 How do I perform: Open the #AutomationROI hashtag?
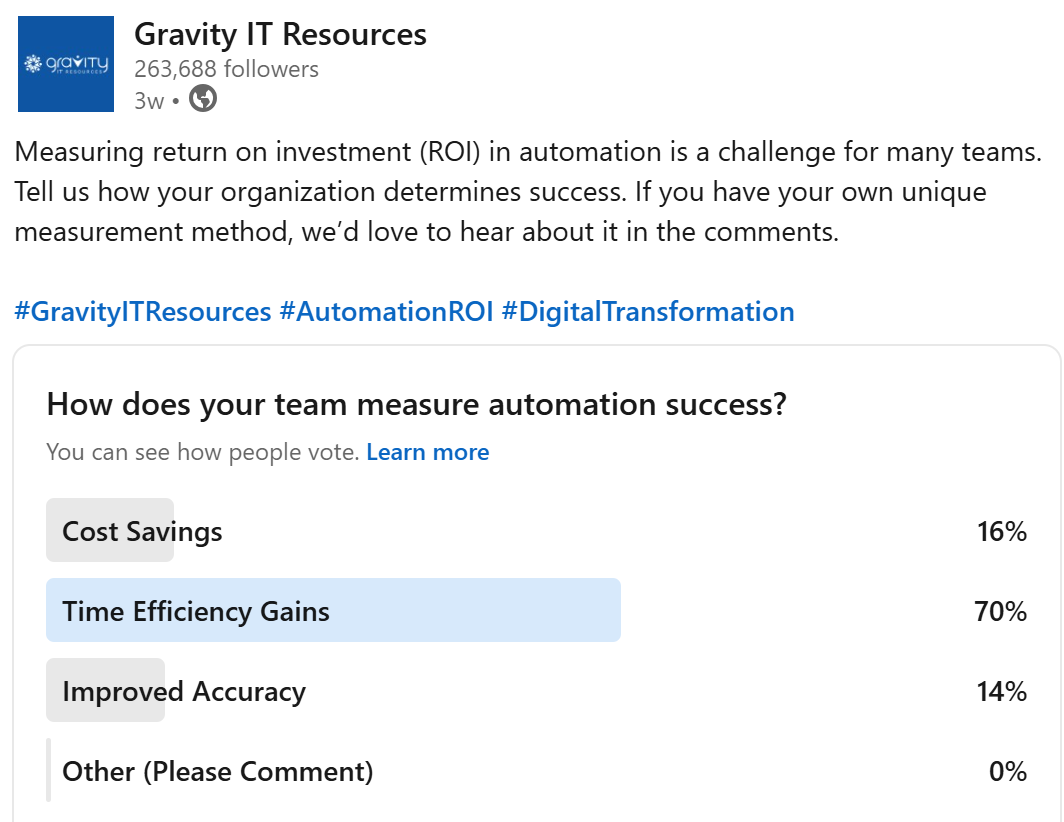click(x=386, y=312)
